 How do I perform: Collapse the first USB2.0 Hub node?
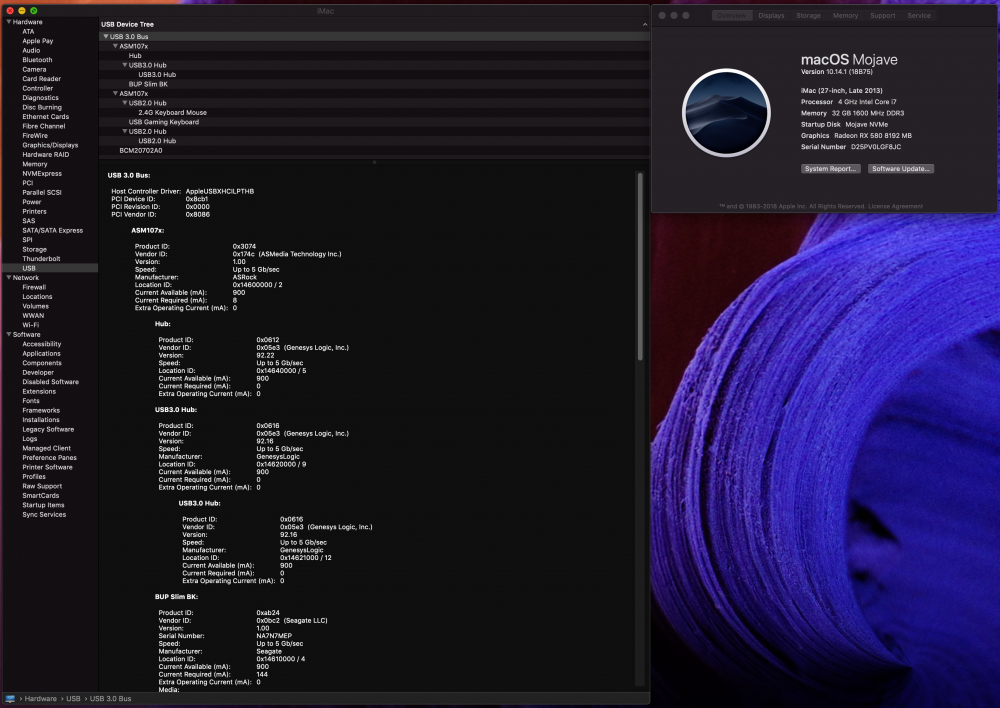pos(125,103)
